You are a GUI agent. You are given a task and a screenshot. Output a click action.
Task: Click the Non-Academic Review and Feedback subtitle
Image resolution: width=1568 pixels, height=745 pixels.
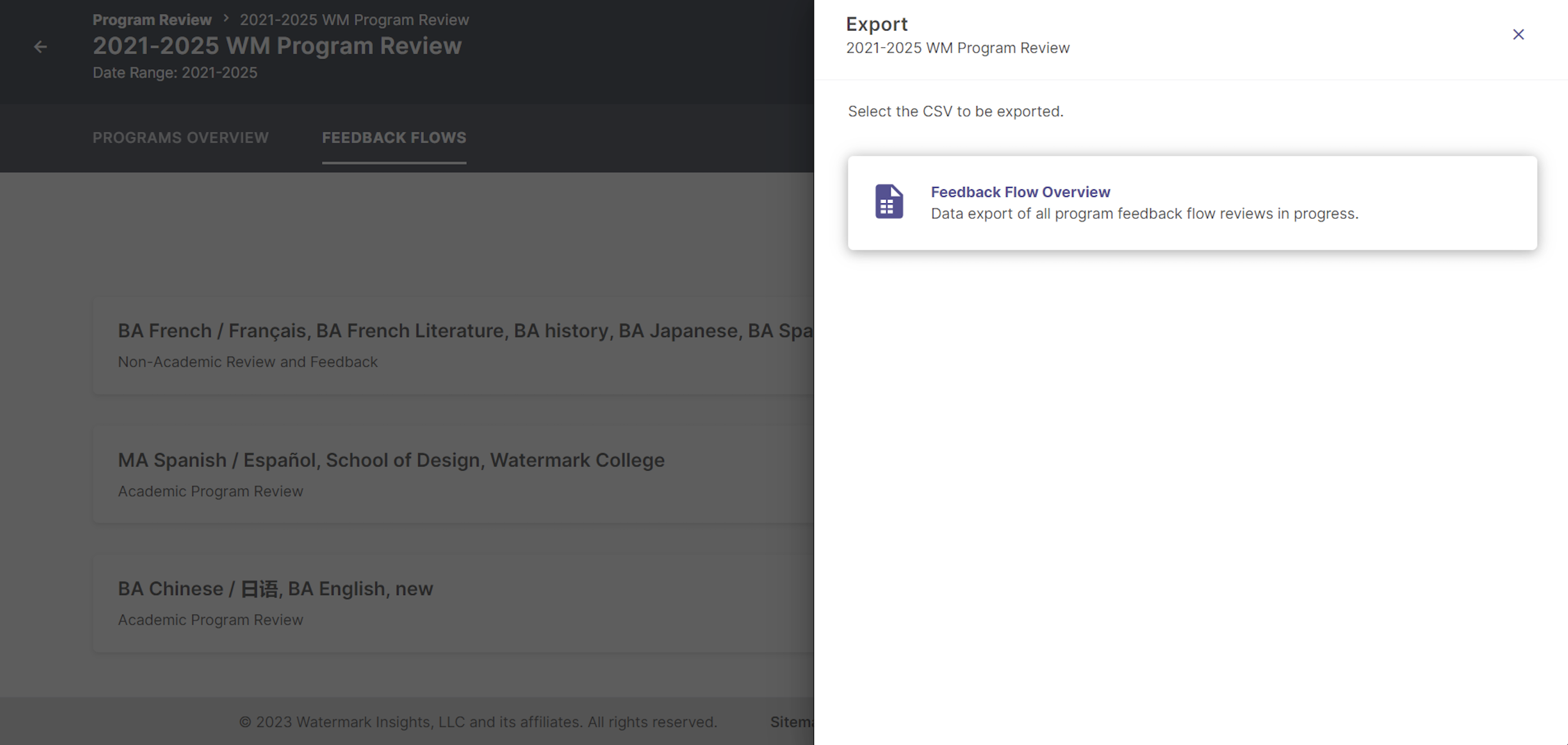(248, 362)
